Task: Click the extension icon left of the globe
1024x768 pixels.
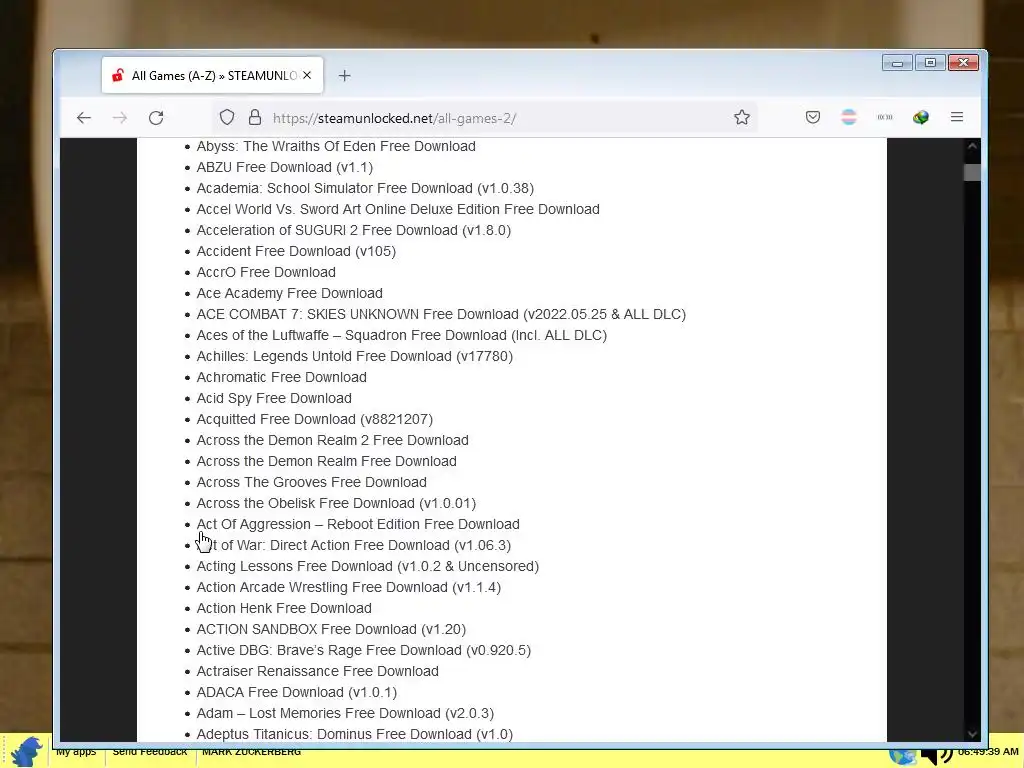Action: (885, 118)
